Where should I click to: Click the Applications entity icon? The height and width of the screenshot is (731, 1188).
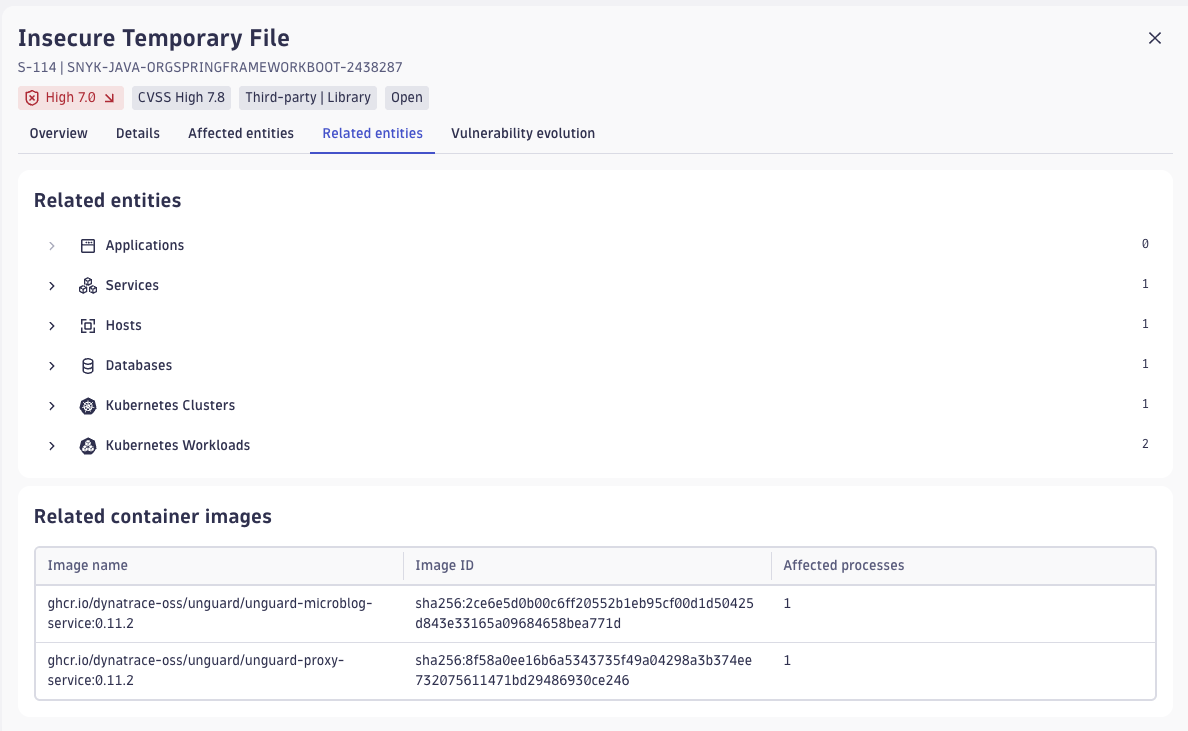89,245
